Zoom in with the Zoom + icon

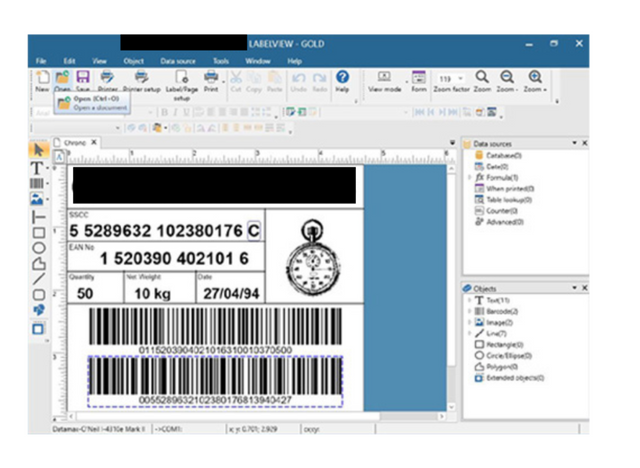click(535, 81)
